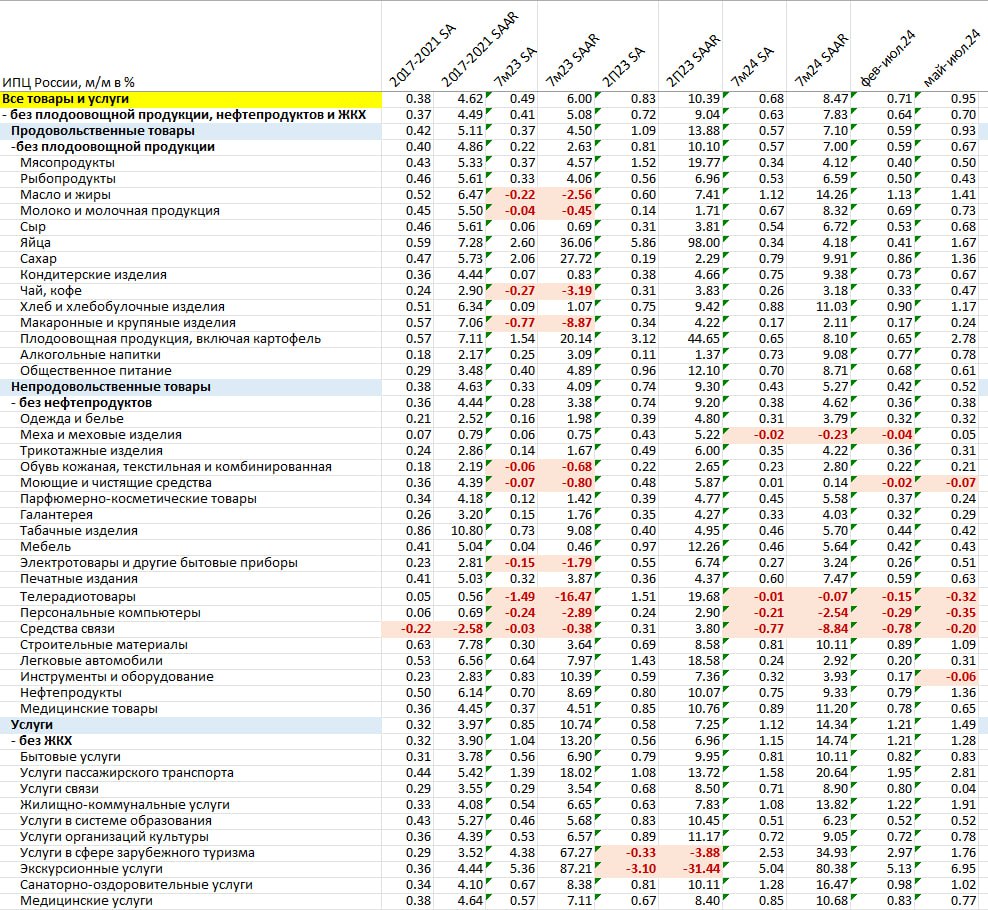Screen dimensions: 988x910
Task: Select the "Печатные издания" row label
Action: coord(79,579)
